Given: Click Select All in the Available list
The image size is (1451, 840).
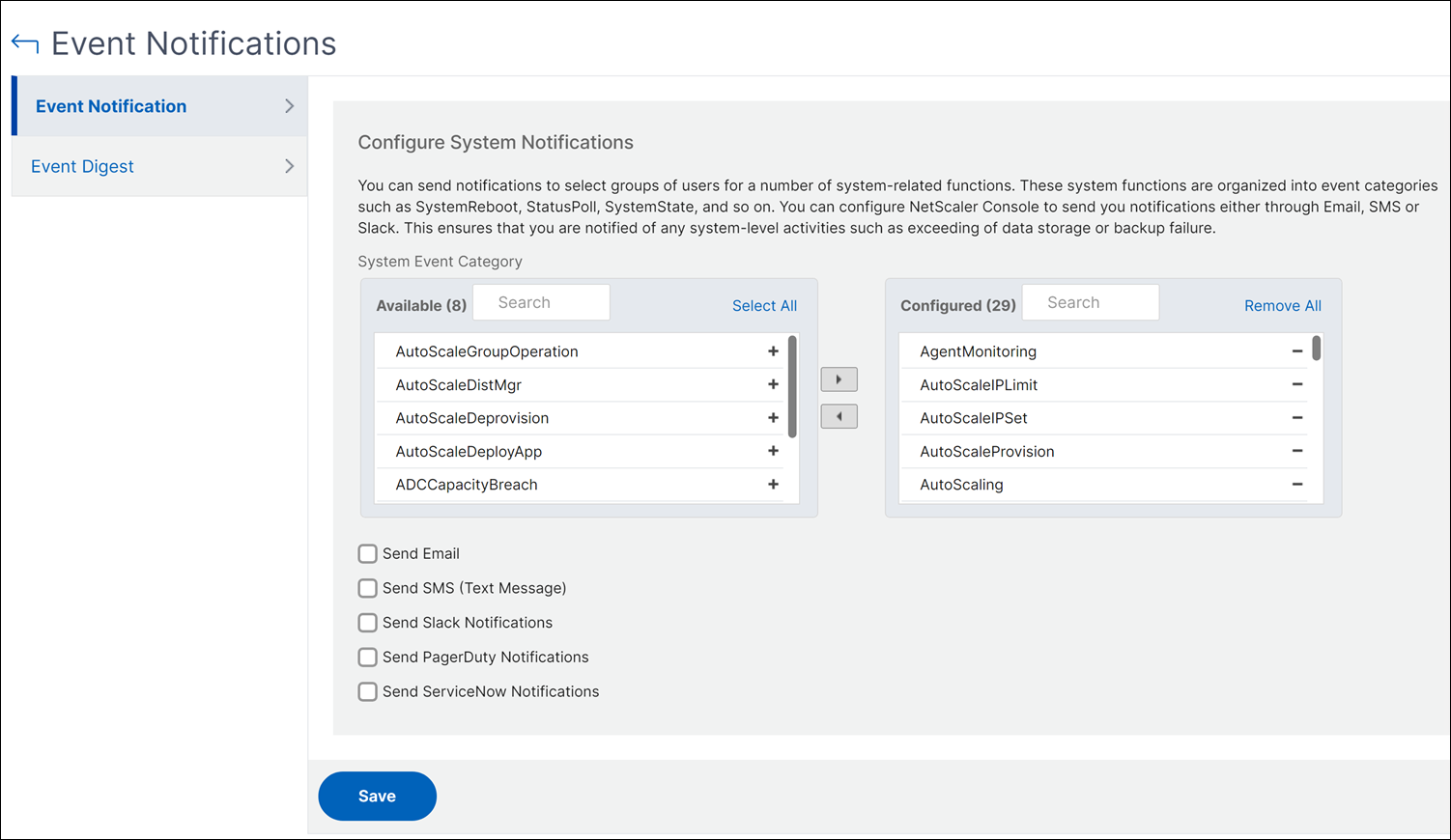Looking at the screenshot, I should point(764,306).
